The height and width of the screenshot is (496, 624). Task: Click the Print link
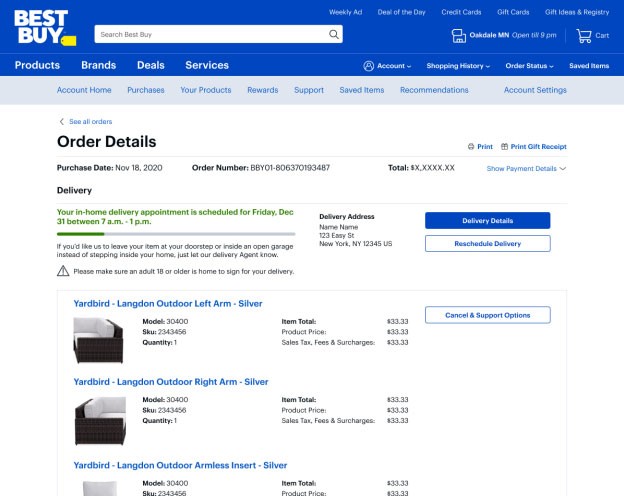(485, 146)
